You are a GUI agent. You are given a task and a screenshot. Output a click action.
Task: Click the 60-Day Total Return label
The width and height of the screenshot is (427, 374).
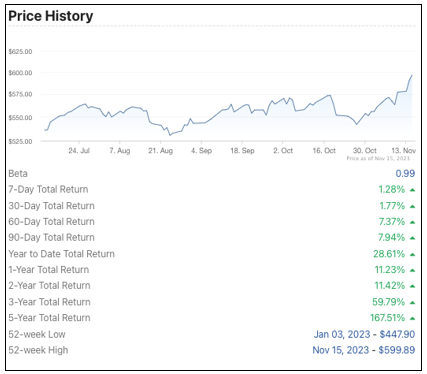click(x=52, y=222)
